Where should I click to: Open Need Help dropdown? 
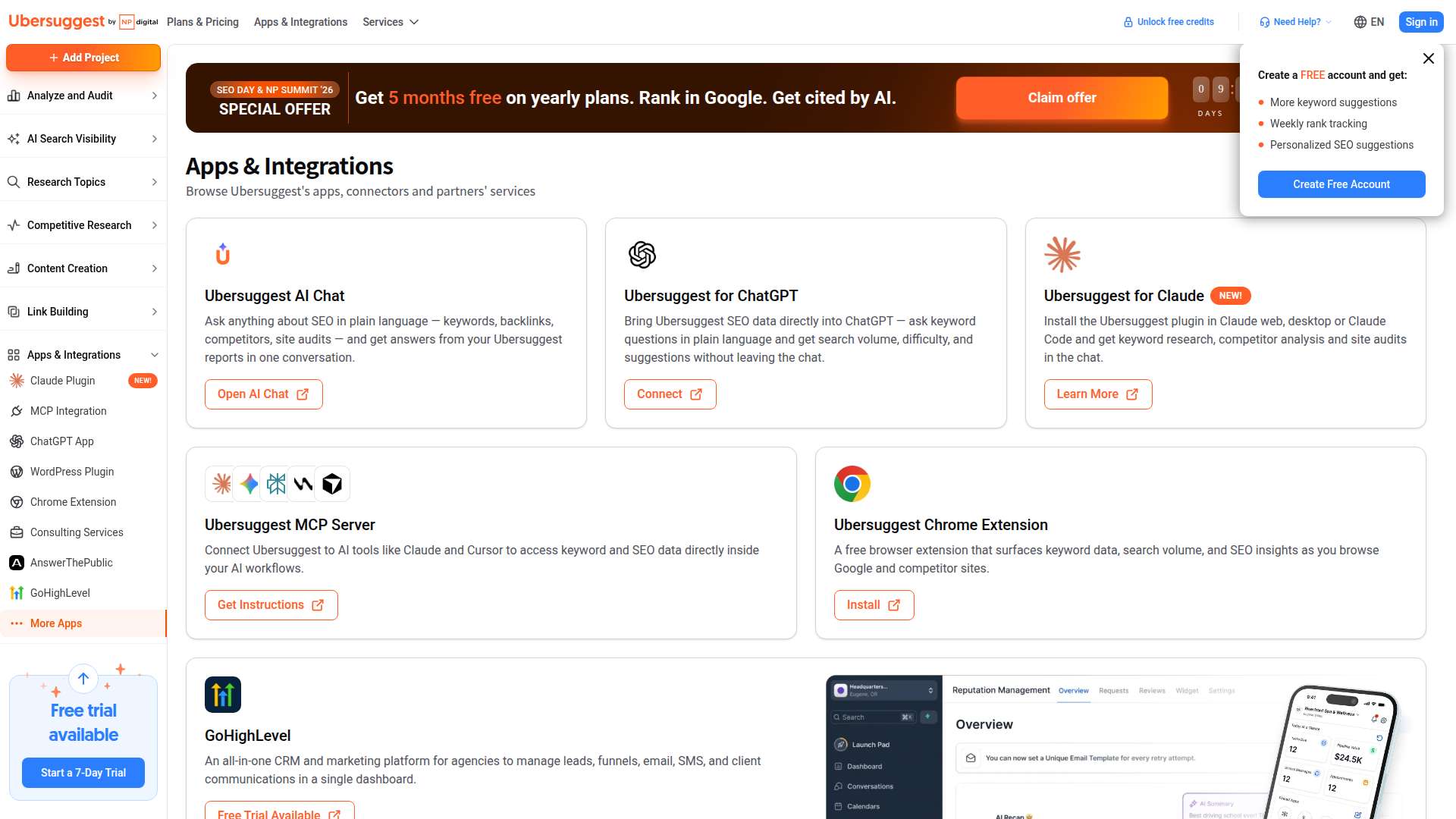1295,22
